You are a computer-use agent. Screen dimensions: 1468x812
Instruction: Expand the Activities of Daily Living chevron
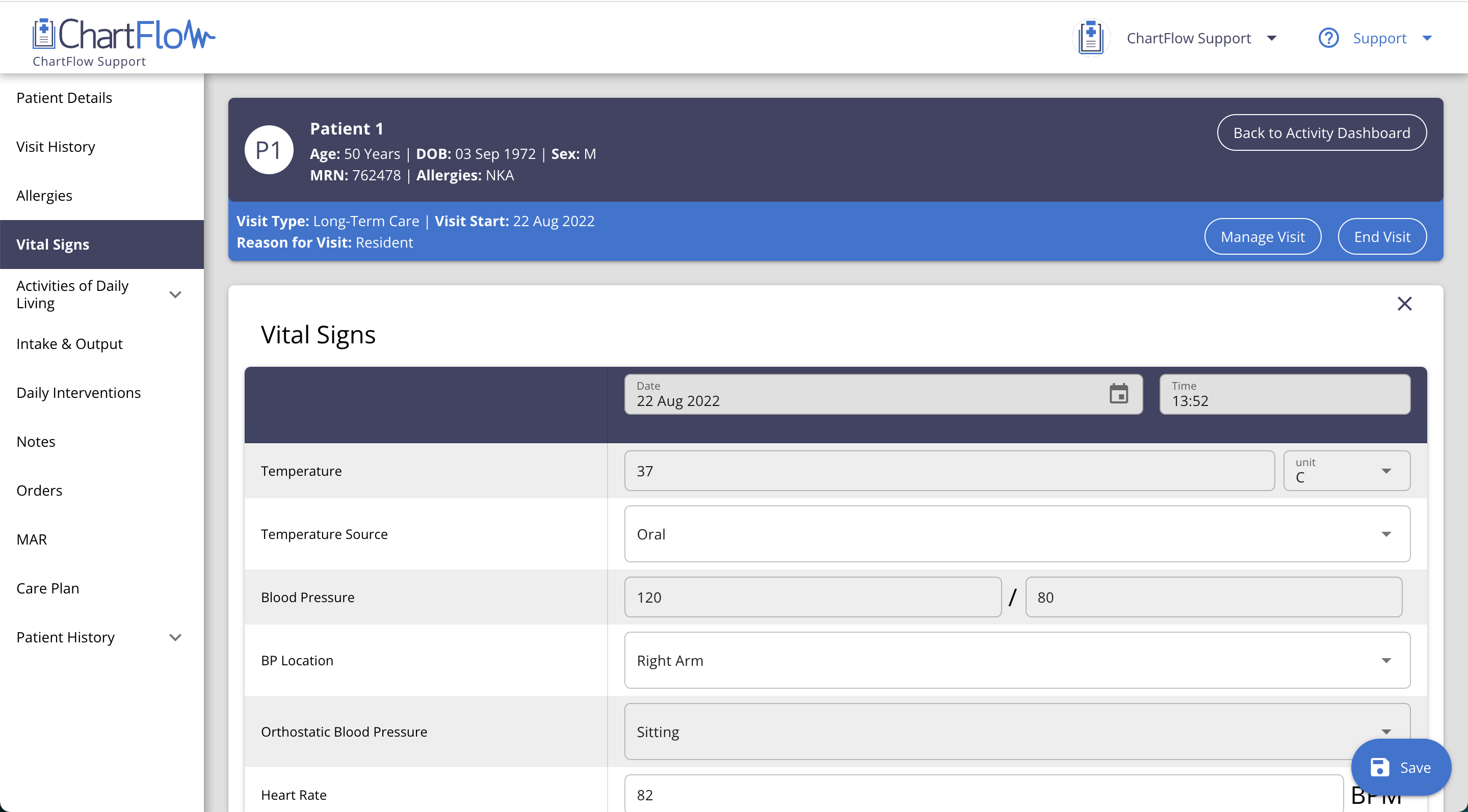pos(175,294)
